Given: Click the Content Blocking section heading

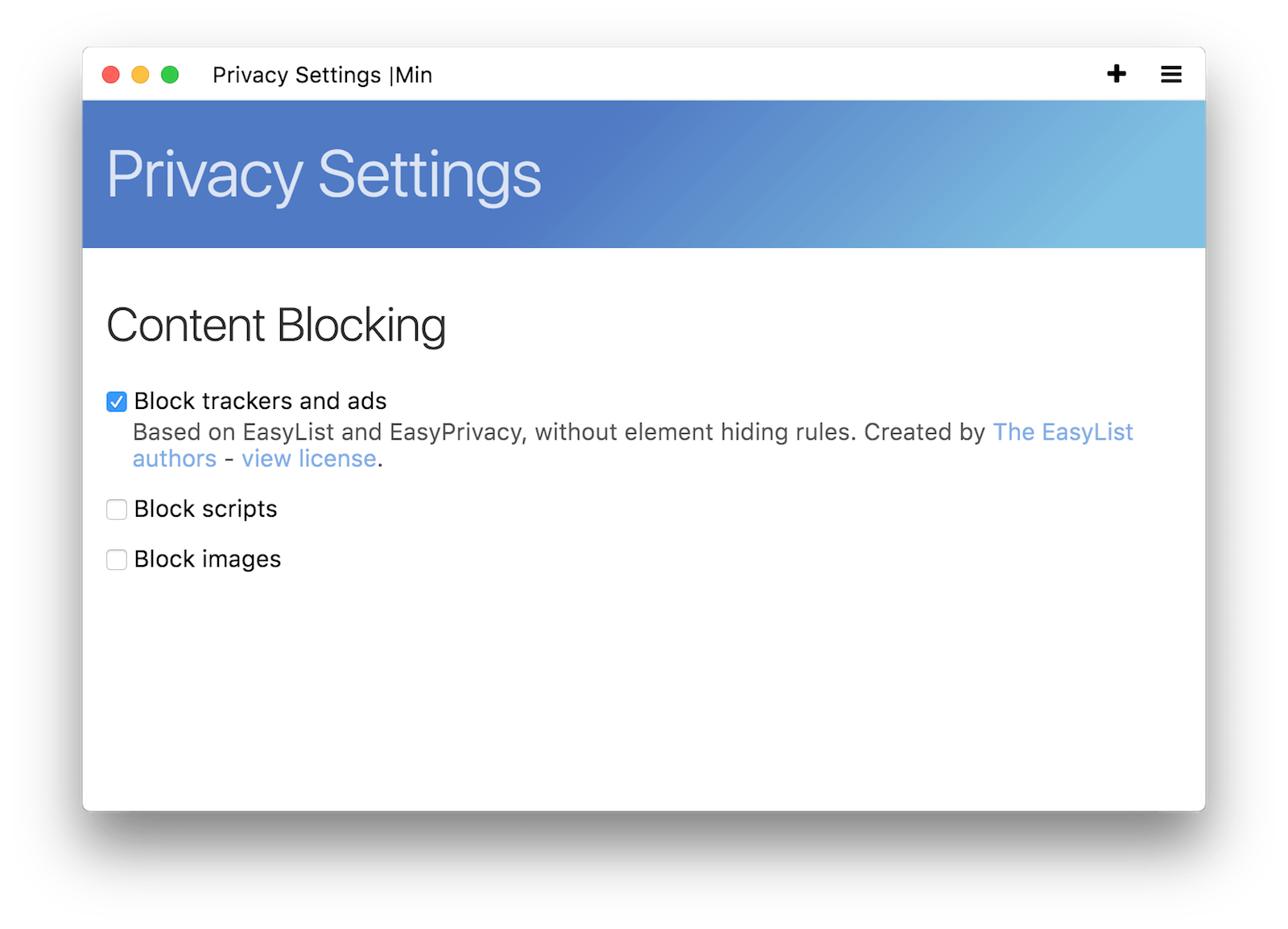Looking at the screenshot, I should click(x=276, y=325).
